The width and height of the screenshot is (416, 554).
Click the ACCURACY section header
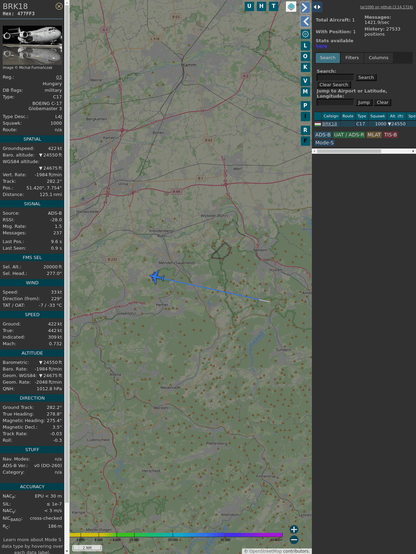(32, 487)
